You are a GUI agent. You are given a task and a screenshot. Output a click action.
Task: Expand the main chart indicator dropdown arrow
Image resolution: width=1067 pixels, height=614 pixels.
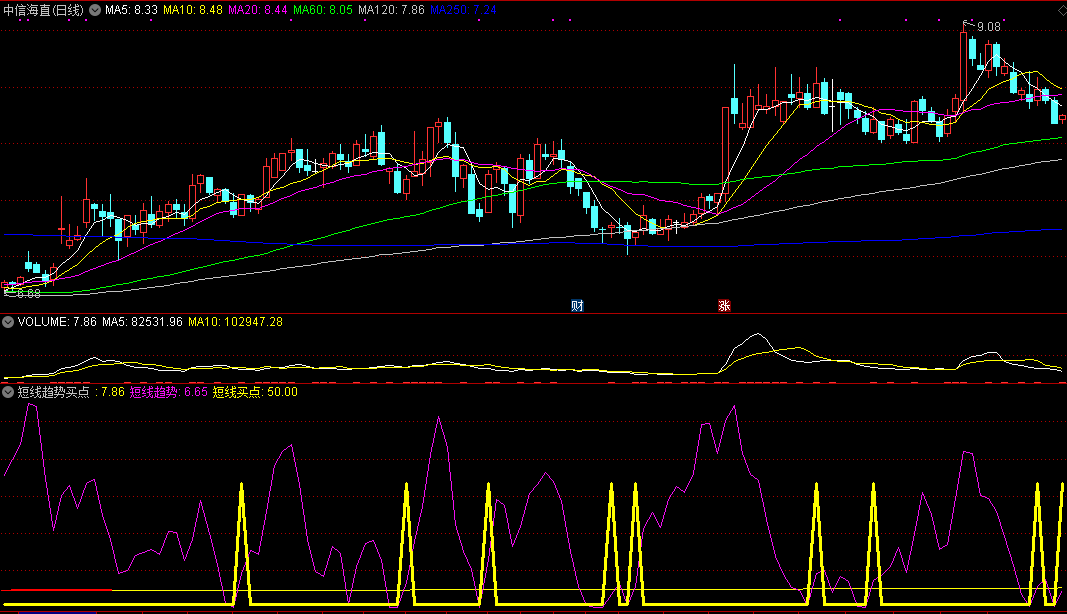pyautogui.click(x=95, y=10)
